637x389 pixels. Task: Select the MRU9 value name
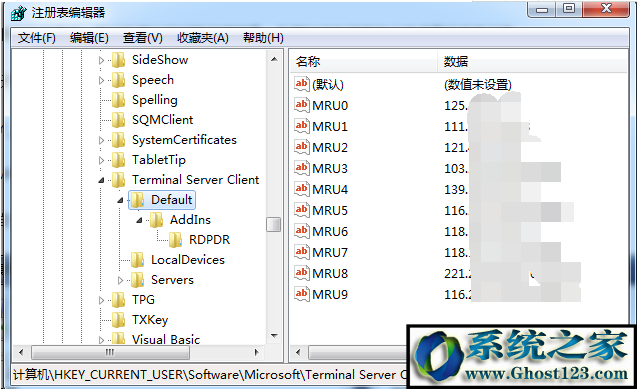click(330, 295)
